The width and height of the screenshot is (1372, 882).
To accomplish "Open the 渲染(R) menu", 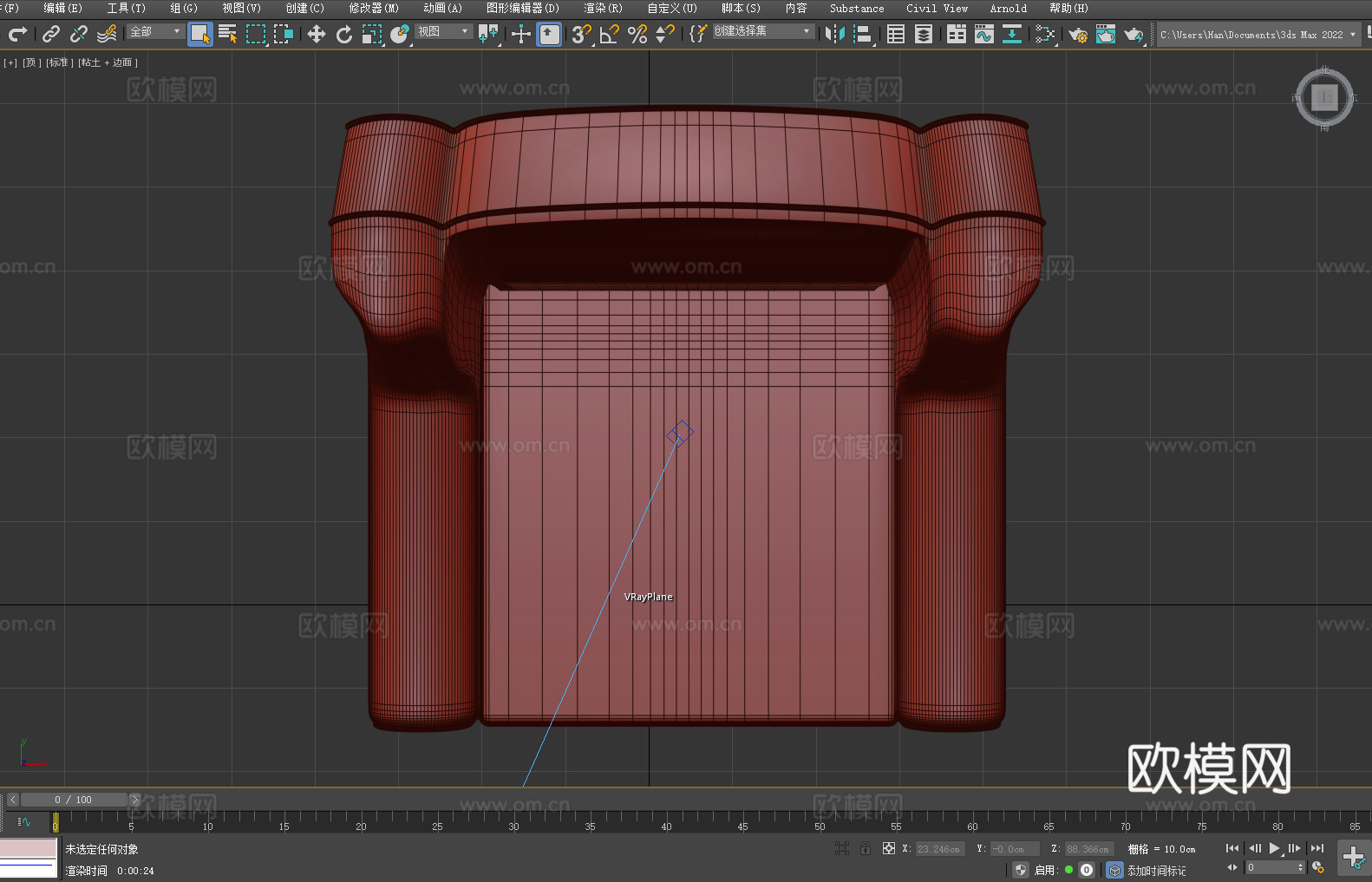I will click(x=603, y=8).
